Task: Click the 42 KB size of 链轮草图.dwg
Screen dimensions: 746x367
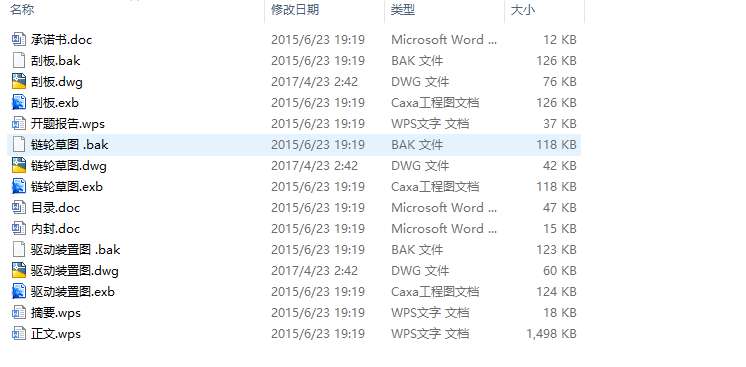Action: (x=560, y=165)
